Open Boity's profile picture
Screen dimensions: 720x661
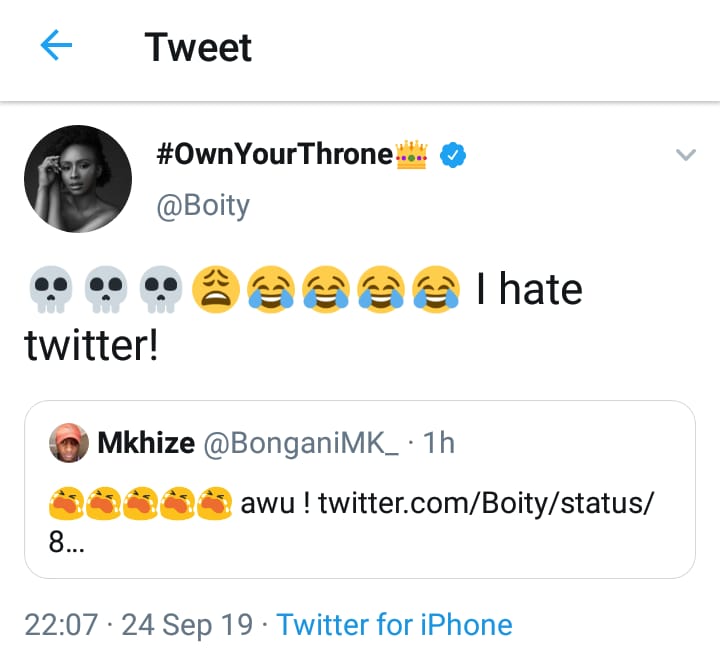pos(78,179)
